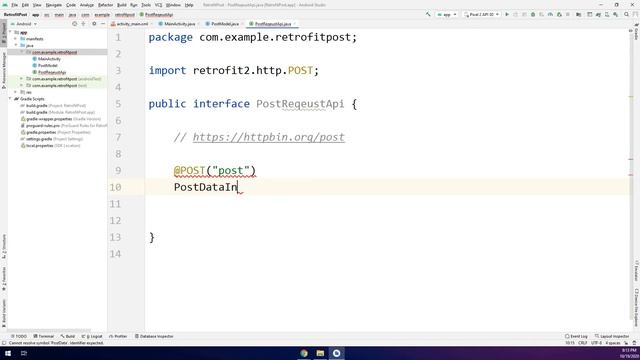The image size is (640, 360).
Task: Open the AVD Manager toolbar icon
Action: [607, 14]
